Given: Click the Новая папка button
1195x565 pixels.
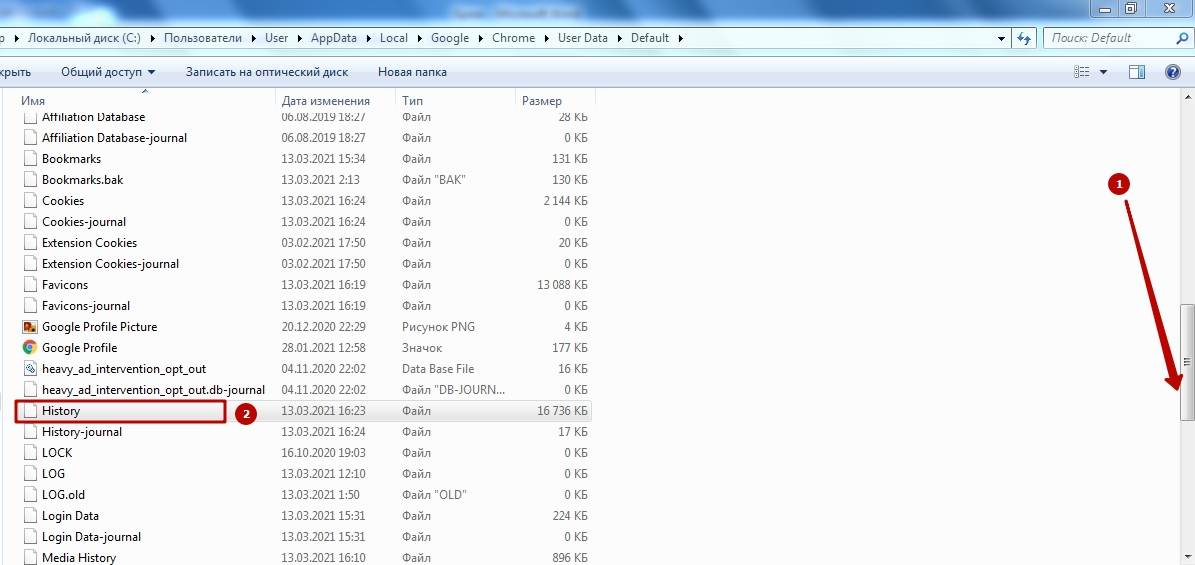Looking at the screenshot, I should click(x=412, y=72).
